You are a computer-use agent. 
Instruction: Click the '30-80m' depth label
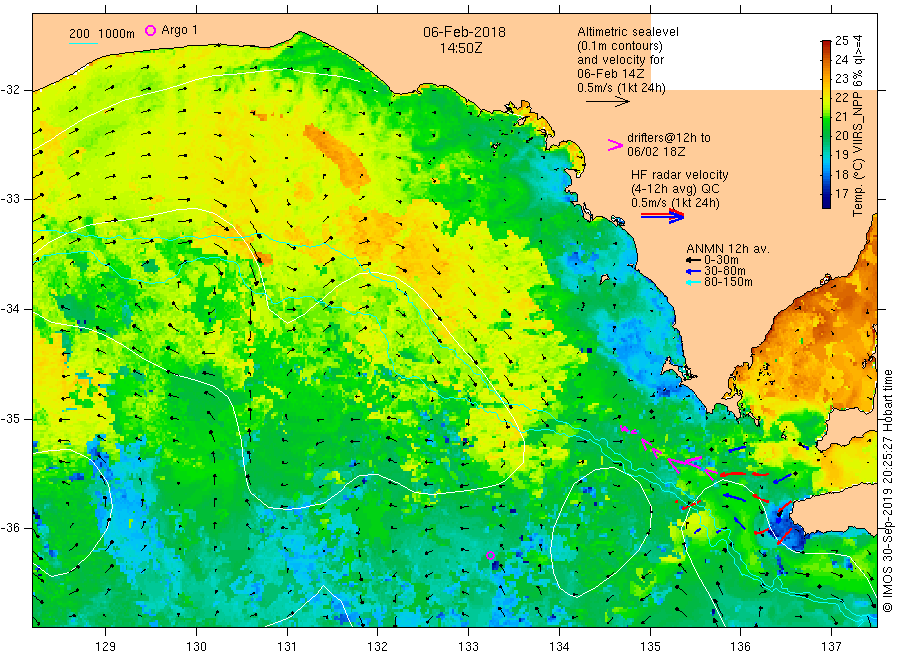(x=725, y=271)
